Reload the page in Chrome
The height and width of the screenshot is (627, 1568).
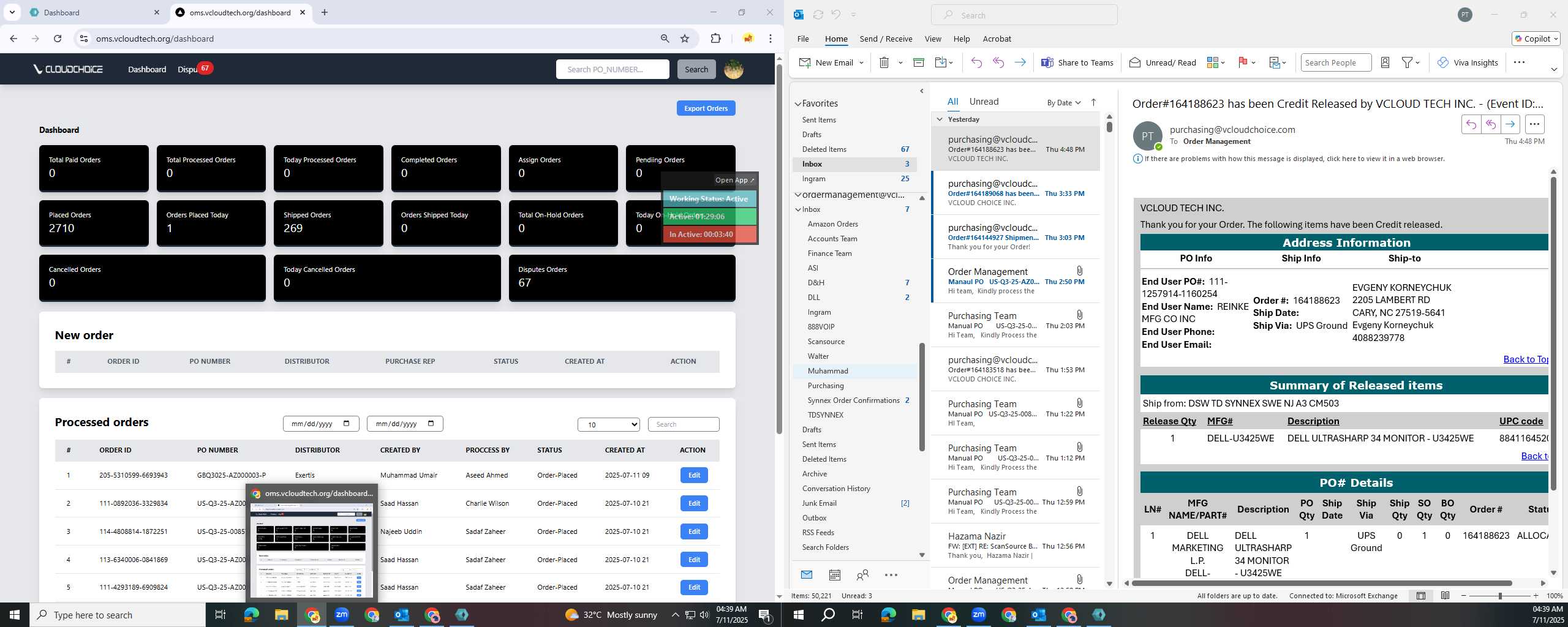pos(58,39)
